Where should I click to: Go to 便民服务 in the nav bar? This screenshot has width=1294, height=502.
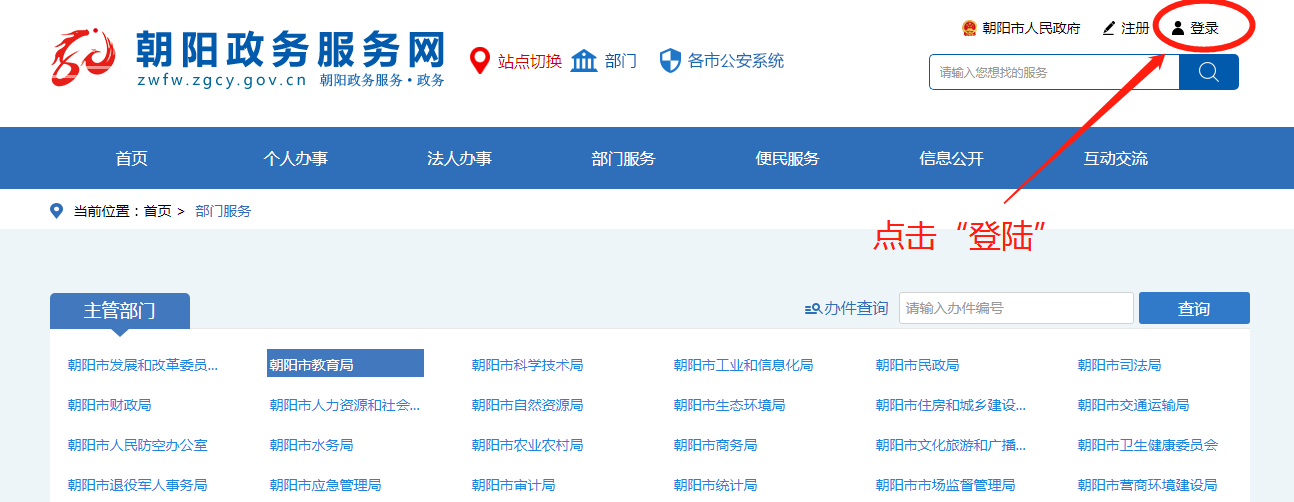[787, 159]
